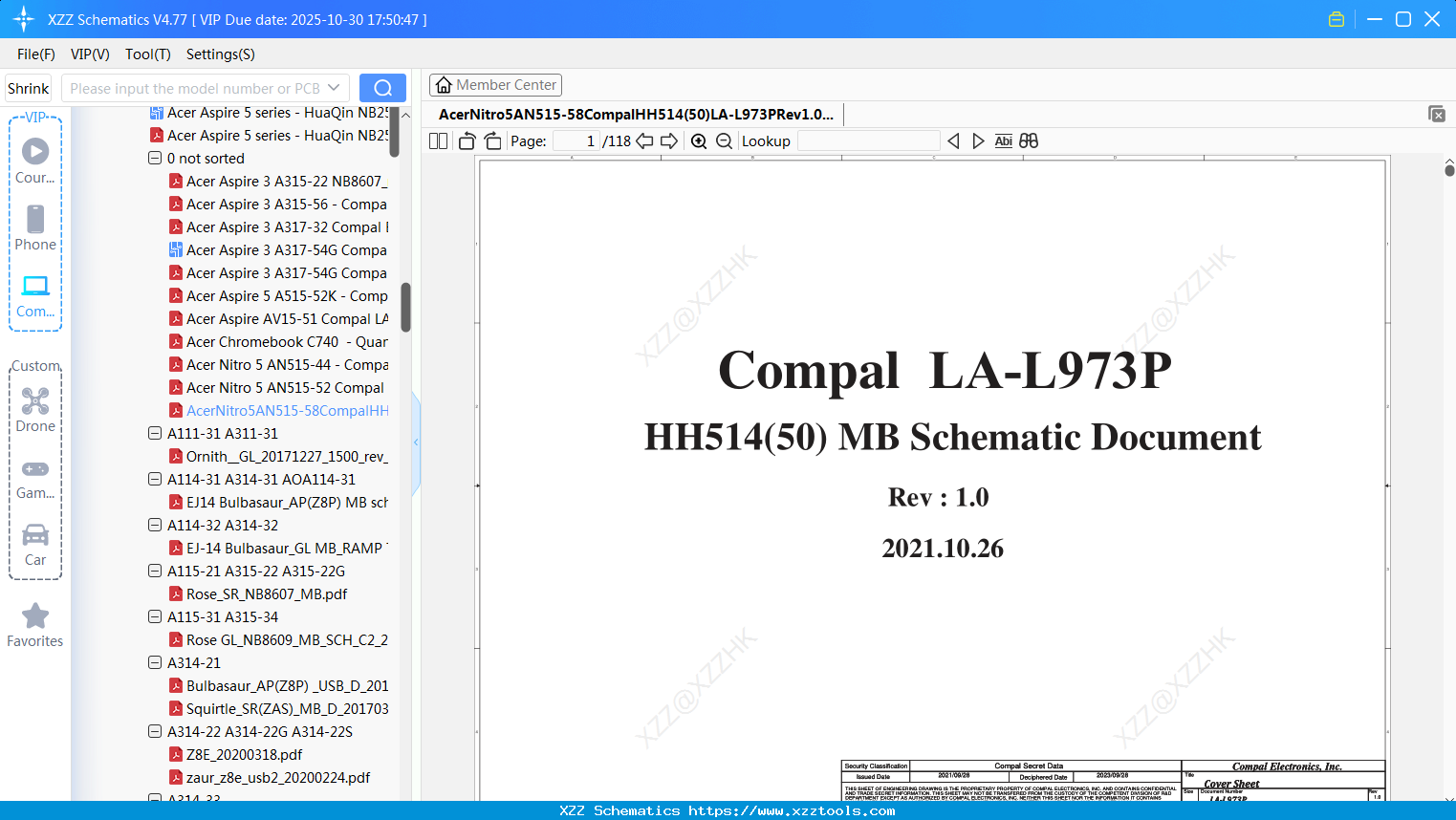Go to the previous page arrow
This screenshot has height=820, width=1456.
tap(644, 141)
